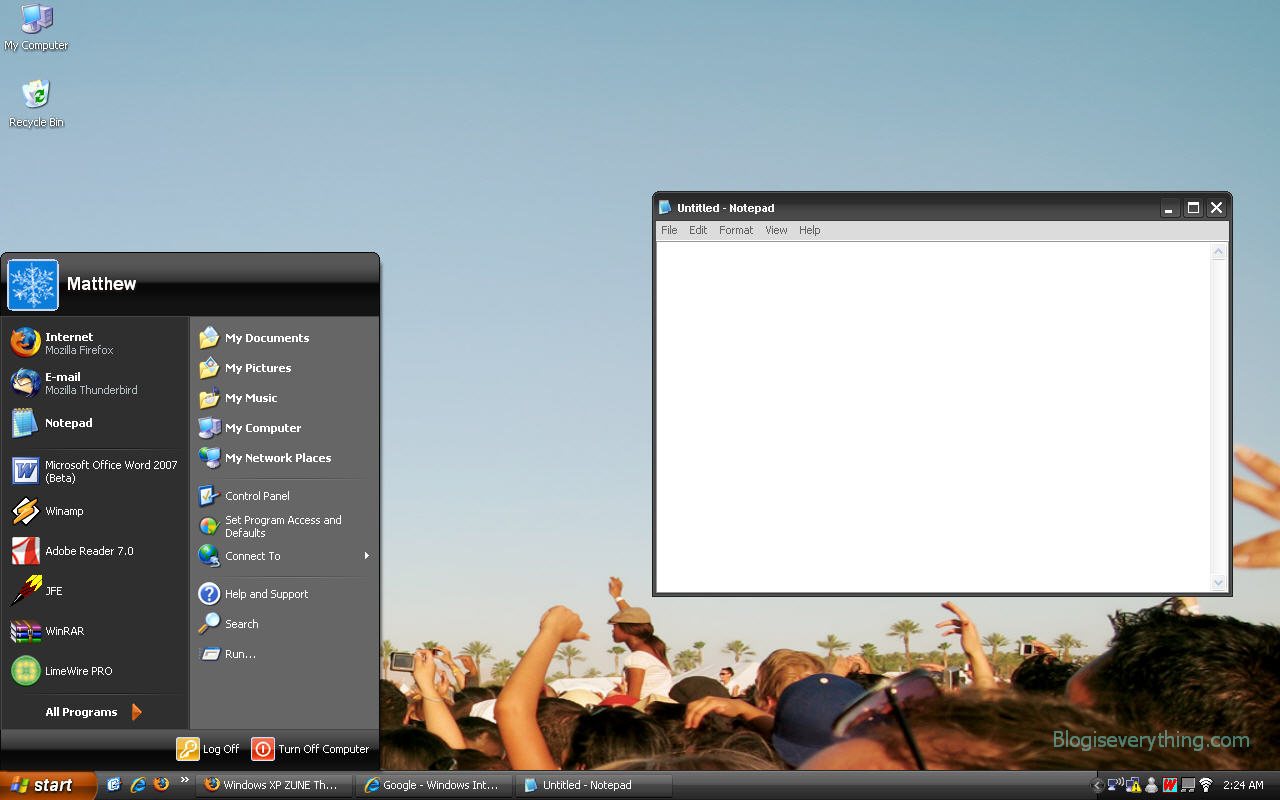Switch to Untitled - Notepad taskbar button
Image resolution: width=1280 pixels, height=800 pixels.
pos(593,785)
